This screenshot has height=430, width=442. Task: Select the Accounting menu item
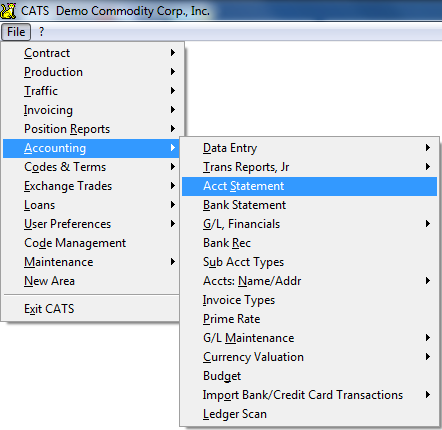[91, 148]
